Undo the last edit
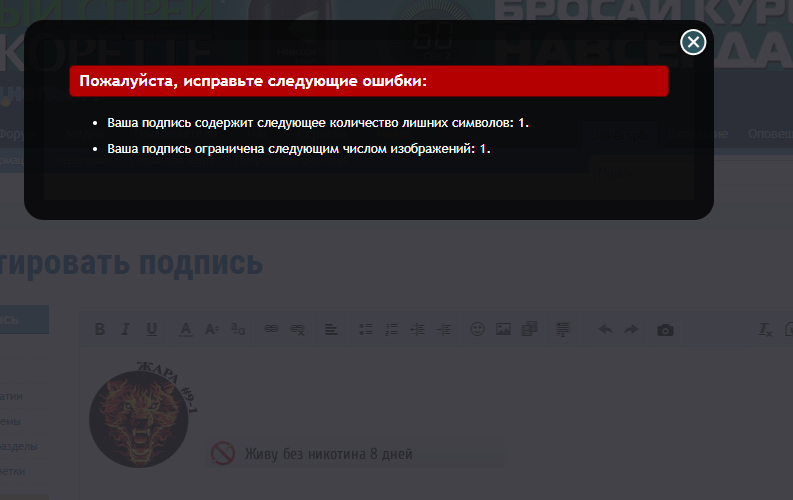 tap(605, 330)
